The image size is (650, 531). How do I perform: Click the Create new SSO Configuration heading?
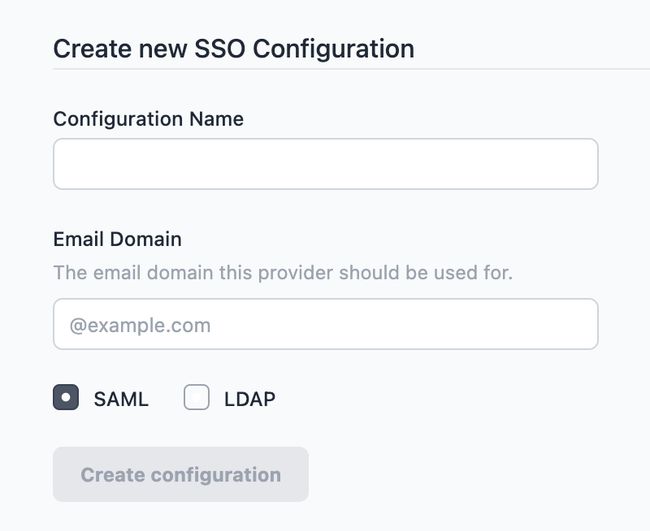click(x=233, y=49)
